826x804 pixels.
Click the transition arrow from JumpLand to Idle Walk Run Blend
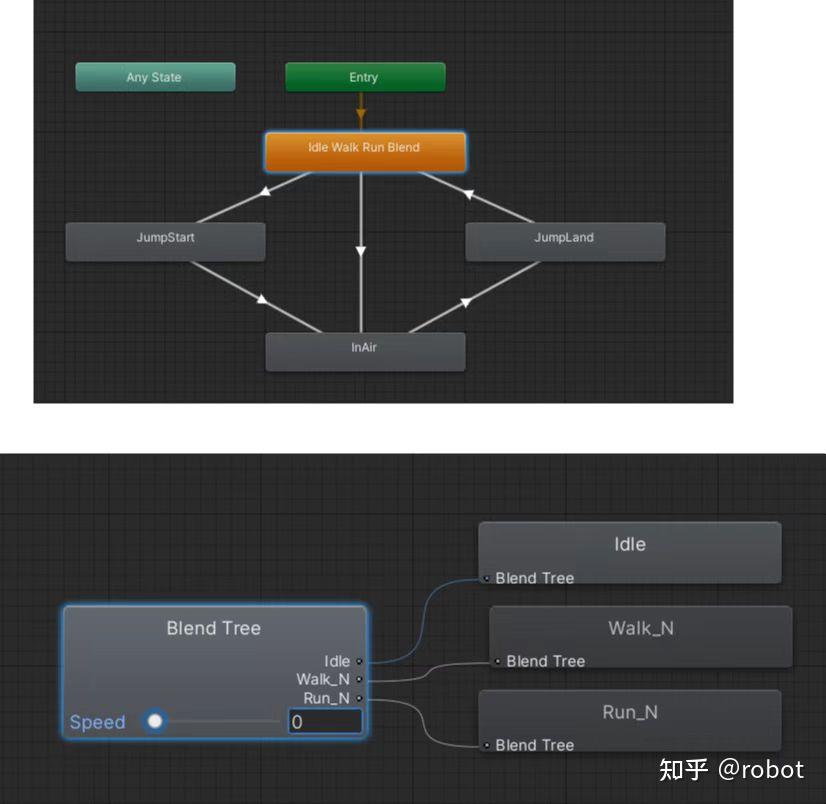click(x=468, y=193)
